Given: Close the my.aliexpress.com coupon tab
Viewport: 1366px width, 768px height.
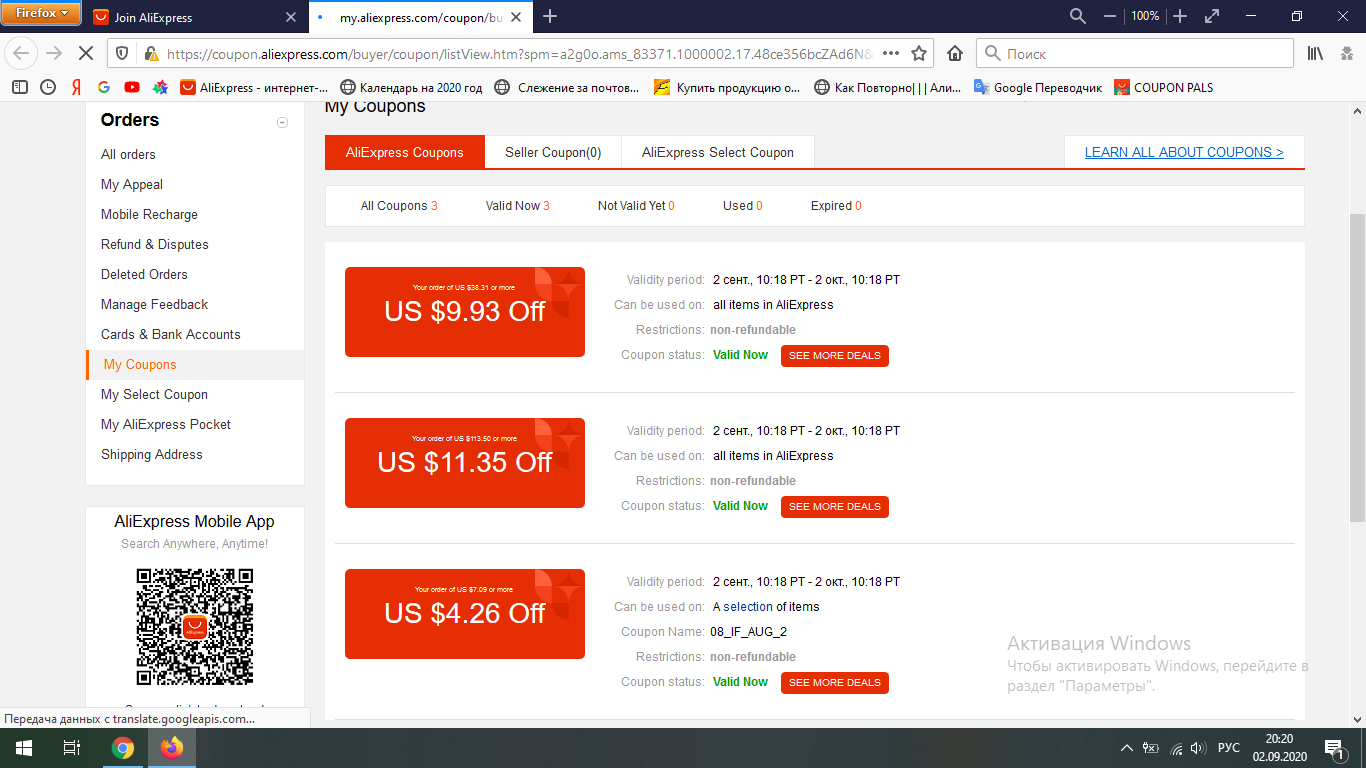Looking at the screenshot, I should pyautogui.click(x=517, y=17).
